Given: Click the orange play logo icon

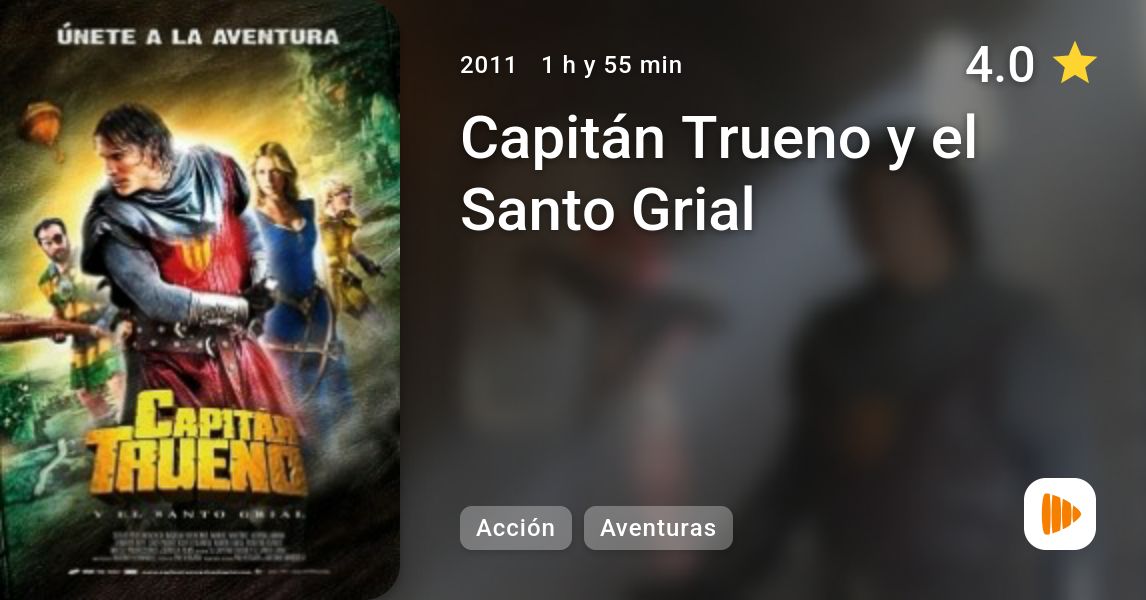Looking at the screenshot, I should tap(1060, 514).
